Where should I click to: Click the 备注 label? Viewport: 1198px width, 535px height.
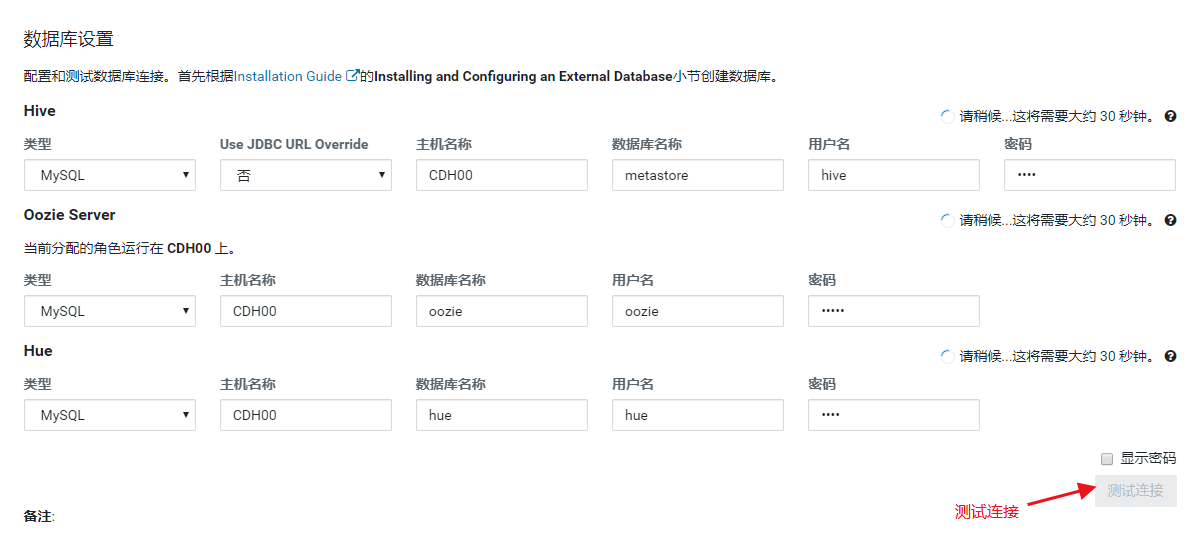pyautogui.click(x=39, y=517)
